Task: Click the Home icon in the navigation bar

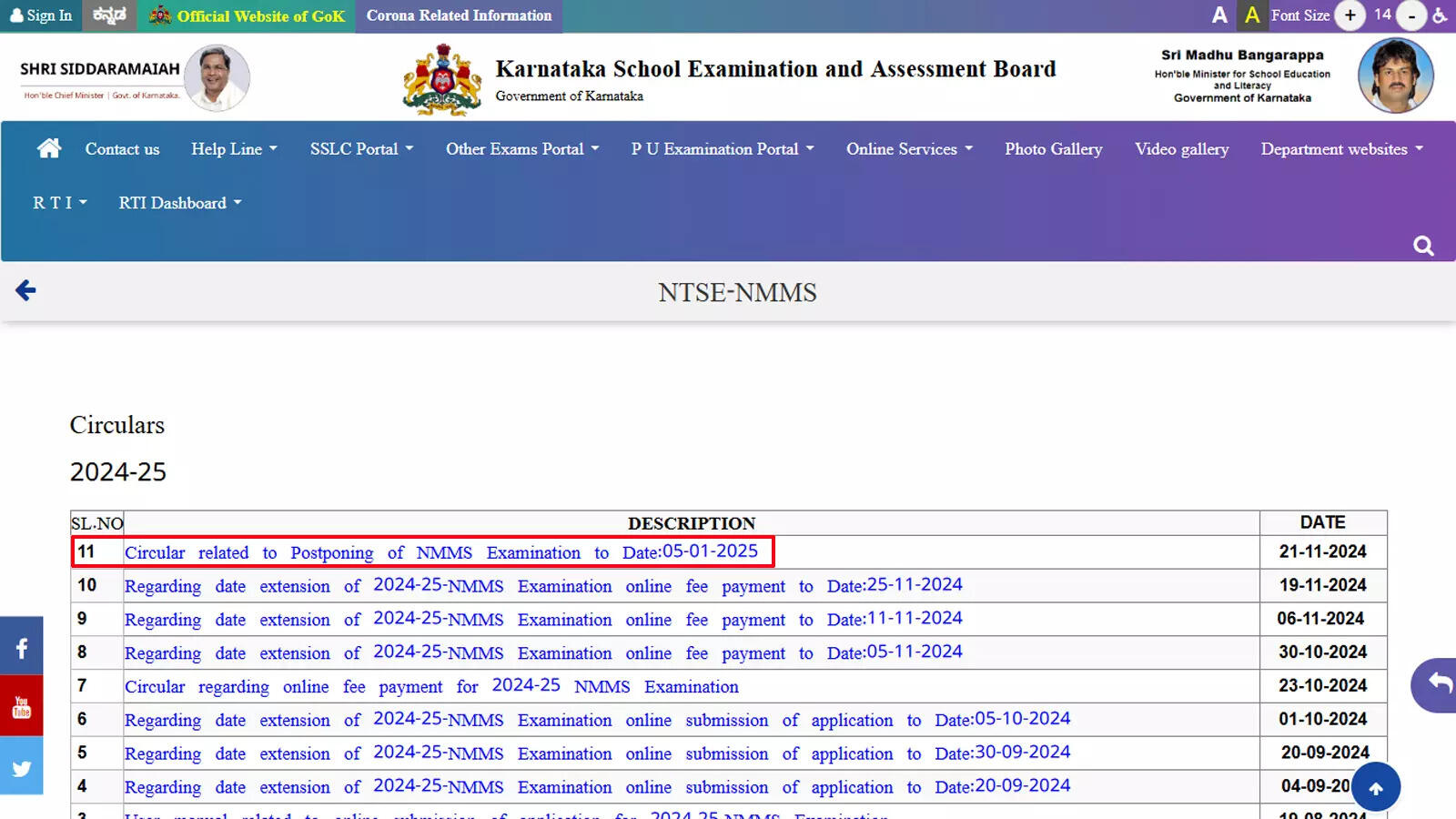Action: pos(48,147)
